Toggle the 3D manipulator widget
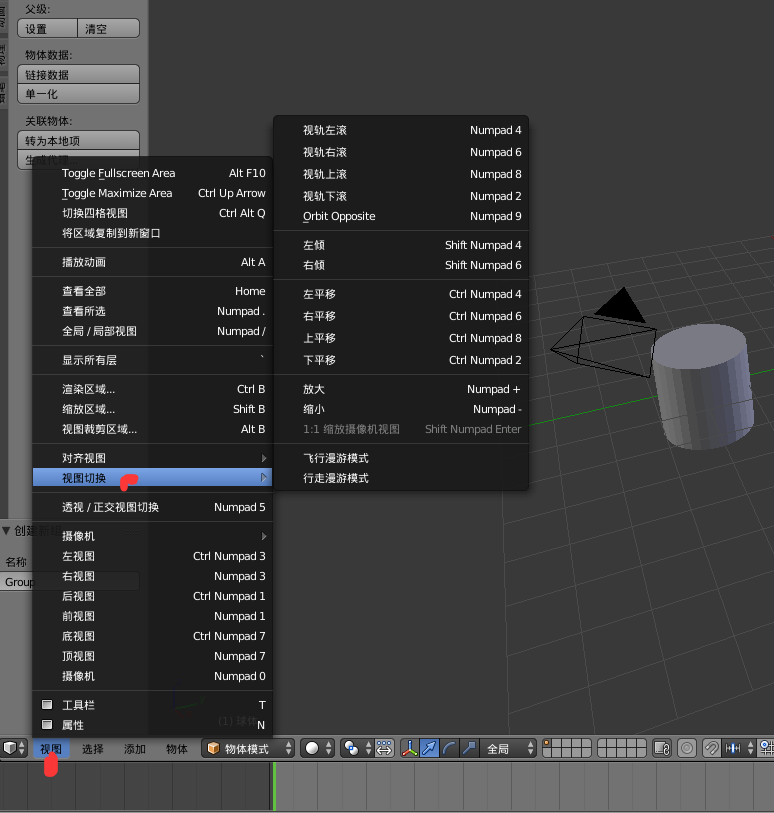 pyautogui.click(x=410, y=748)
